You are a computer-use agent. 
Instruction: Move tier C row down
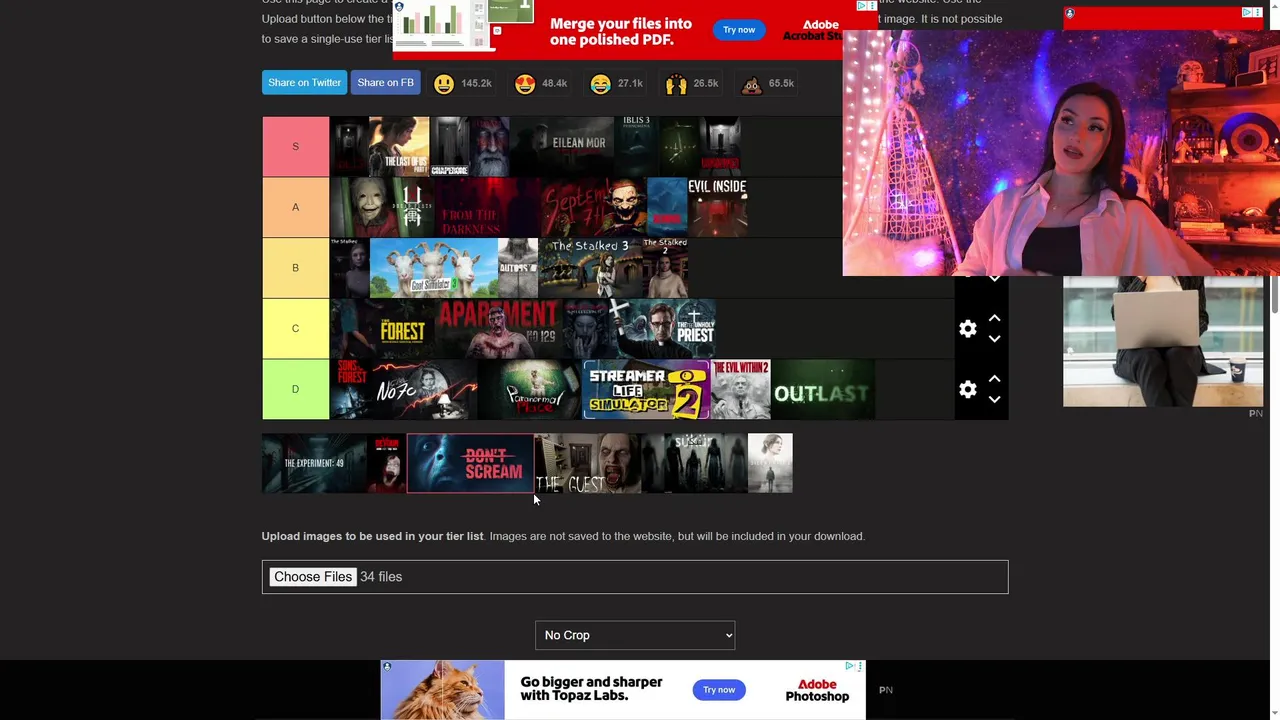pos(994,339)
